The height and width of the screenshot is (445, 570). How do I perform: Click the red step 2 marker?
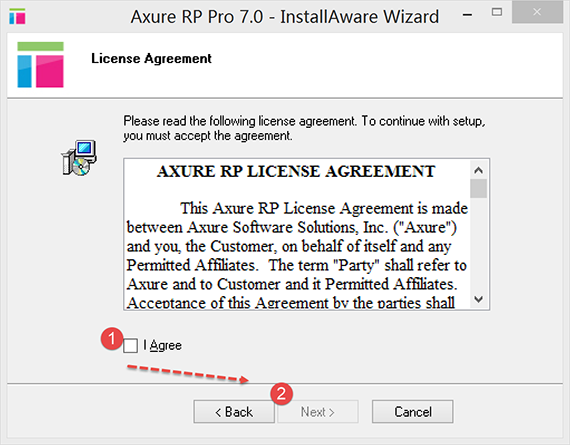click(x=281, y=394)
